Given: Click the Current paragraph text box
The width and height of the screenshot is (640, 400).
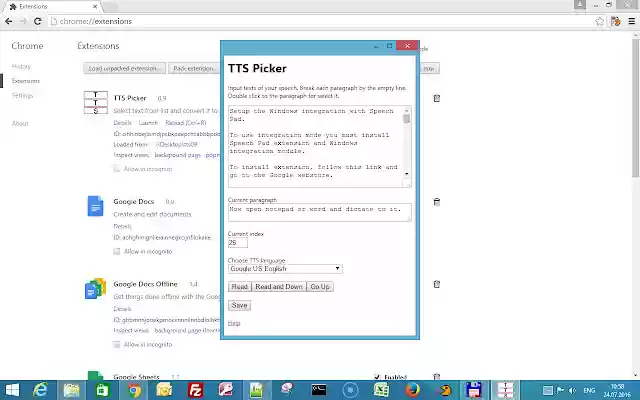Looking at the screenshot, I should tap(320, 212).
